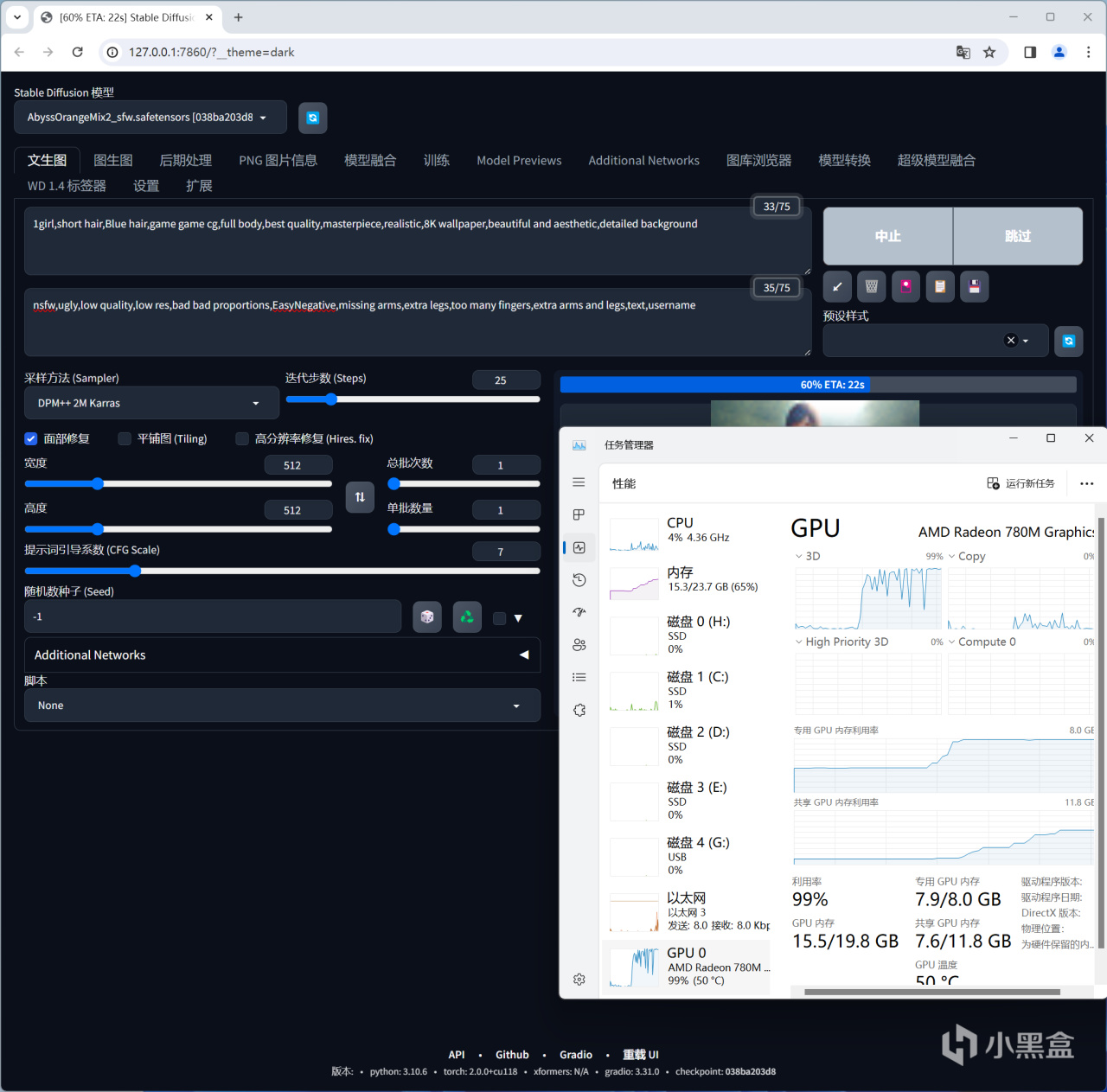Open Details page in Task Manager sidebar
The height and width of the screenshot is (1092, 1107).
coord(579,677)
